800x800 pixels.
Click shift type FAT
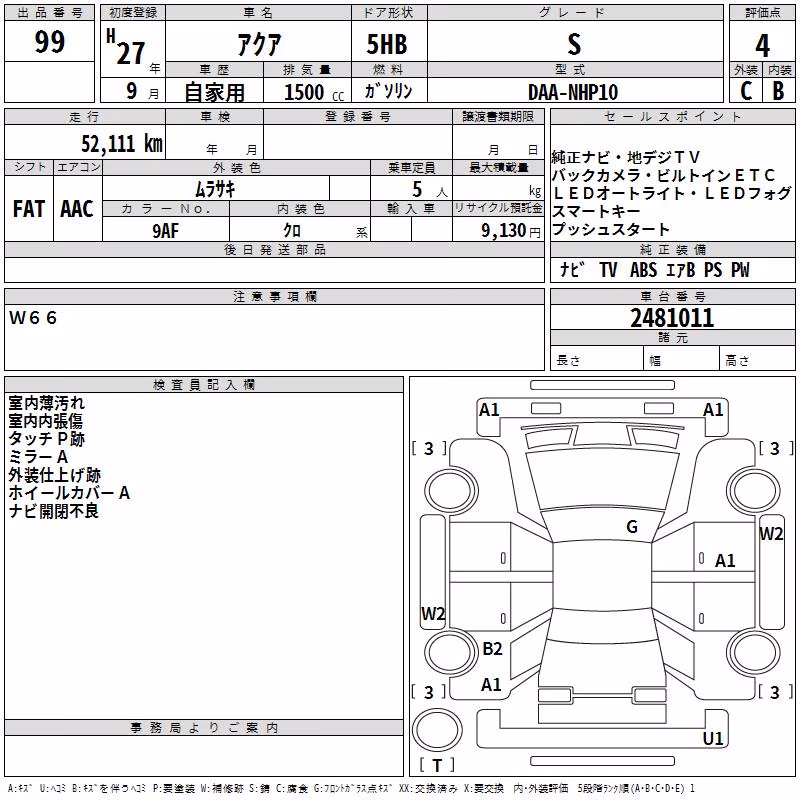29,209
